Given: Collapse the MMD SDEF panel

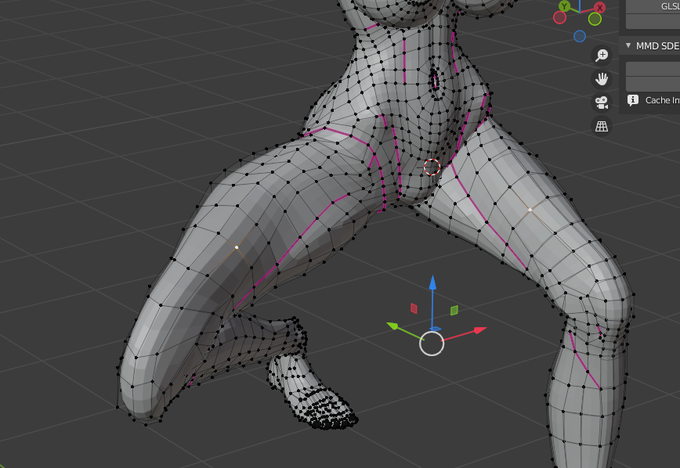Looking at the screenshot, I should (x=628, y=46).
